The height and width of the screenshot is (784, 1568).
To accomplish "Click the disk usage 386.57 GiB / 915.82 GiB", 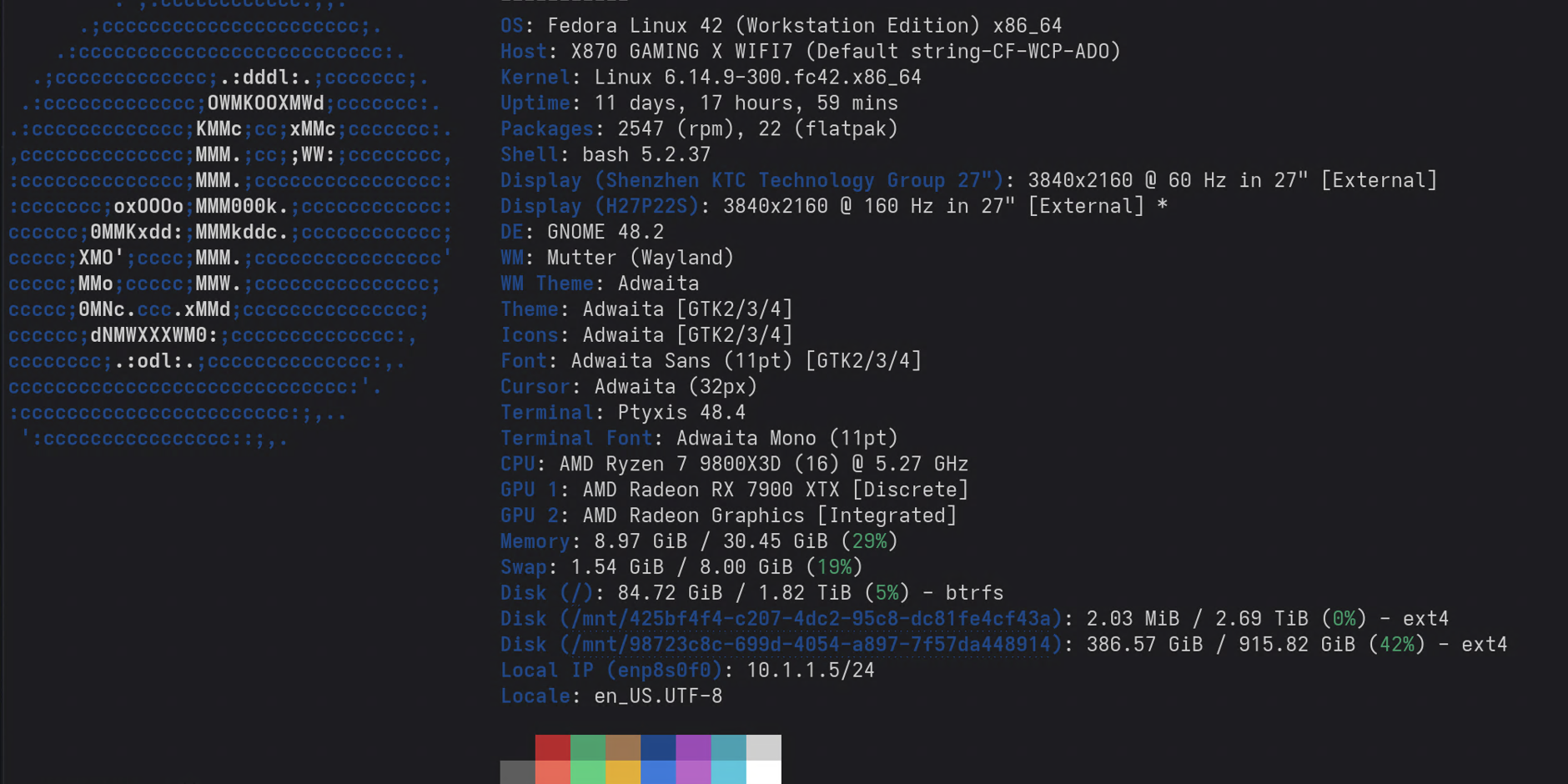I will pyautogui.click(x=1220, y=646).
